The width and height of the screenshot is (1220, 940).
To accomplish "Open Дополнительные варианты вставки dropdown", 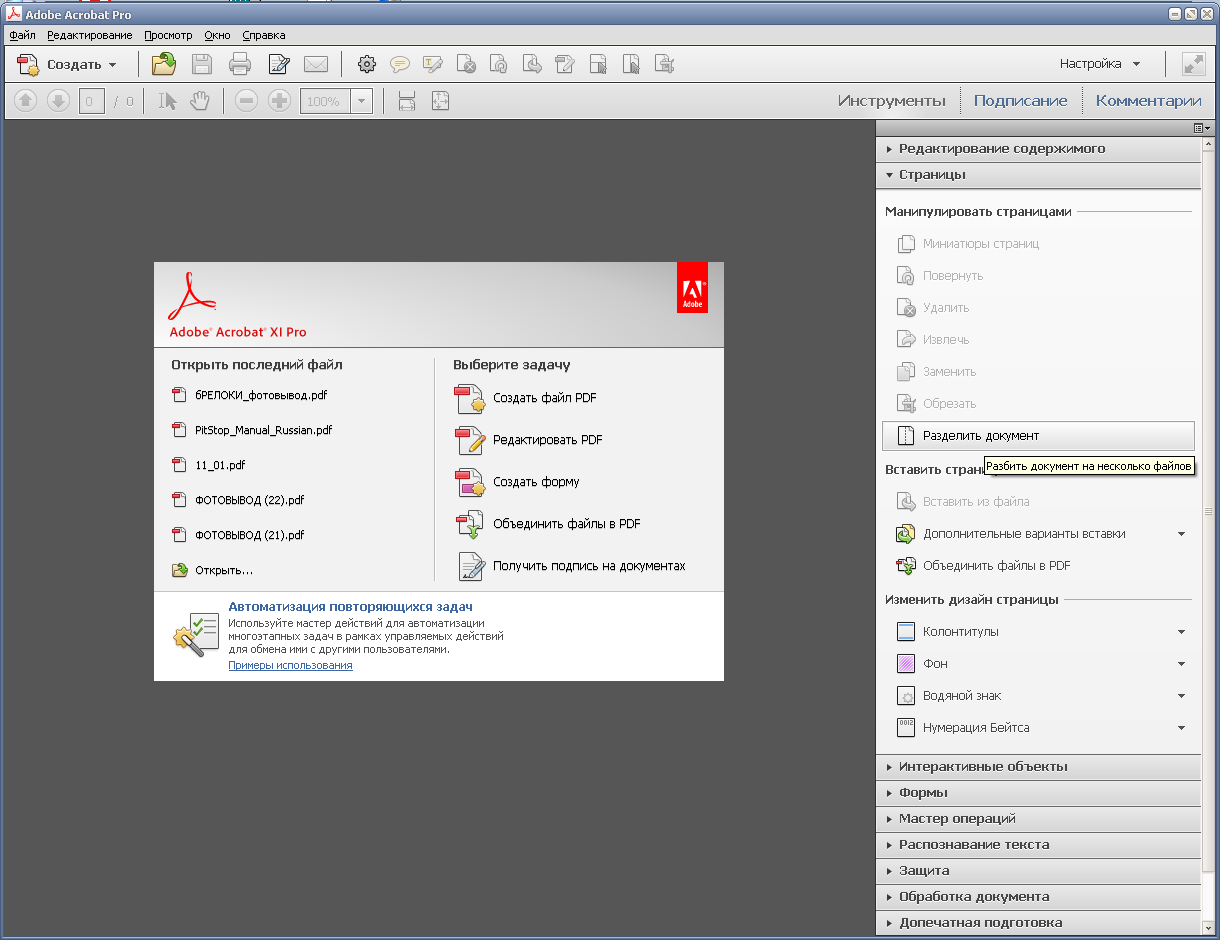I will pos(1181,534).
